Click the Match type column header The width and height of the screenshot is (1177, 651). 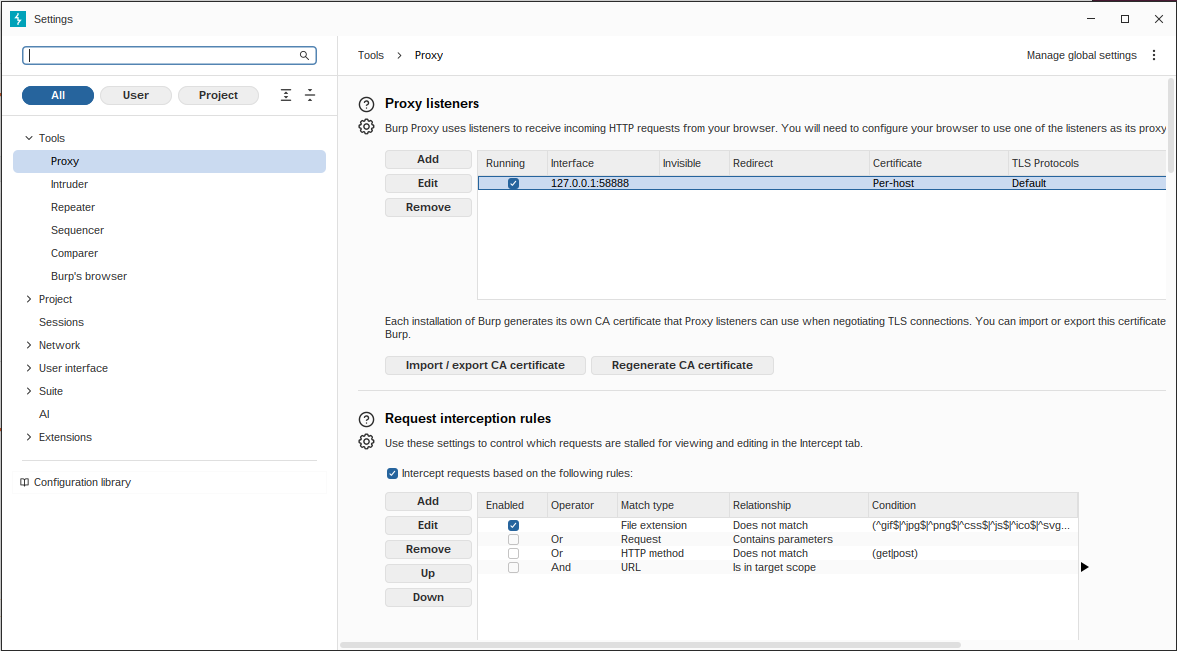[x=673, y=505]
